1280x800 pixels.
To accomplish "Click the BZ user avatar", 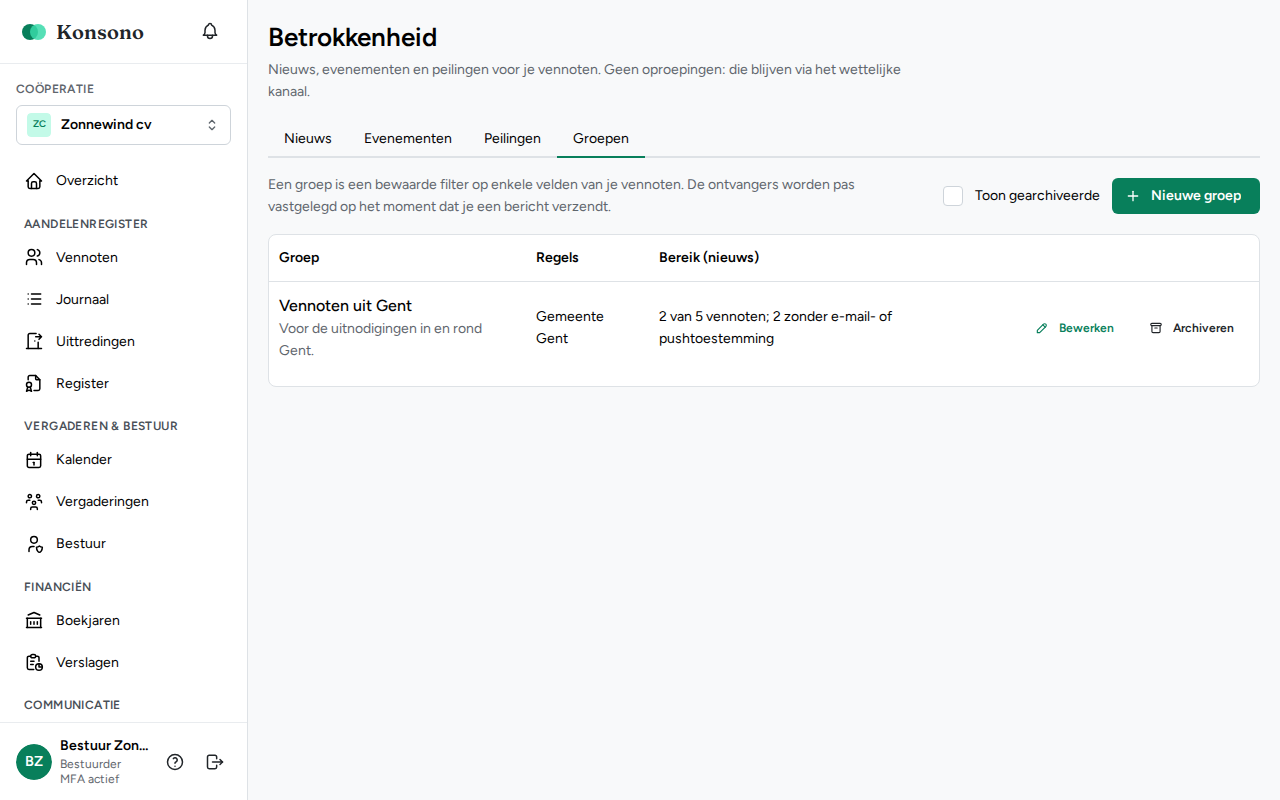I will (x=34, y=762).
